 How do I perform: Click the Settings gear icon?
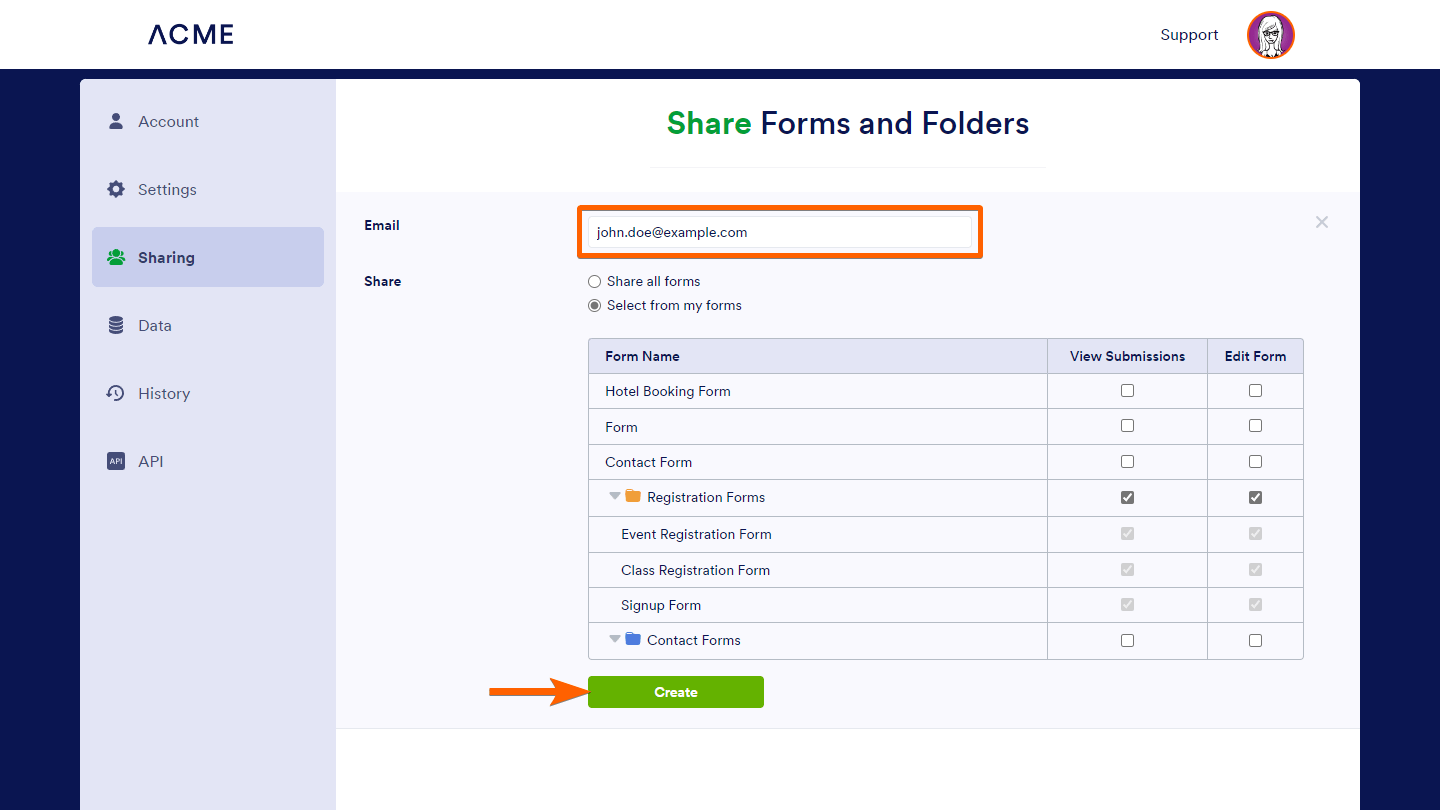click(116, 189)
